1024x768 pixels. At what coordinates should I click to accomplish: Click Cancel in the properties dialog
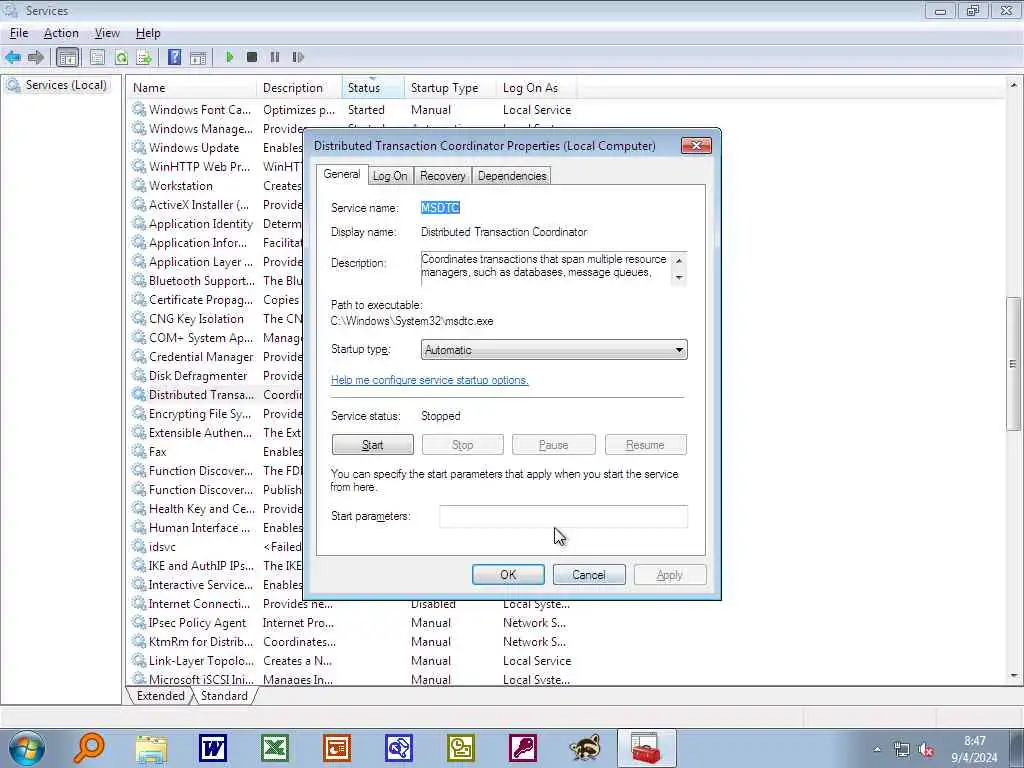click(589, 575)
